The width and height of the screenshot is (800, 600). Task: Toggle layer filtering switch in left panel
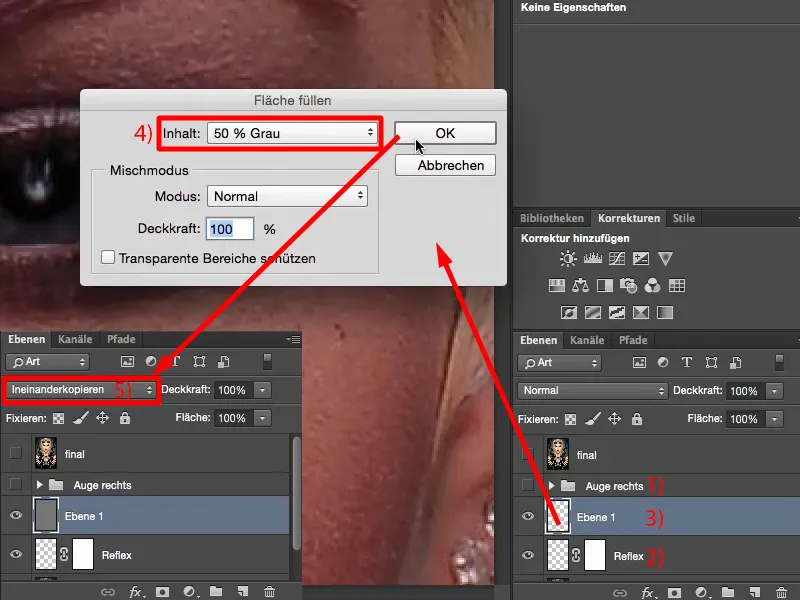(267, 361)
